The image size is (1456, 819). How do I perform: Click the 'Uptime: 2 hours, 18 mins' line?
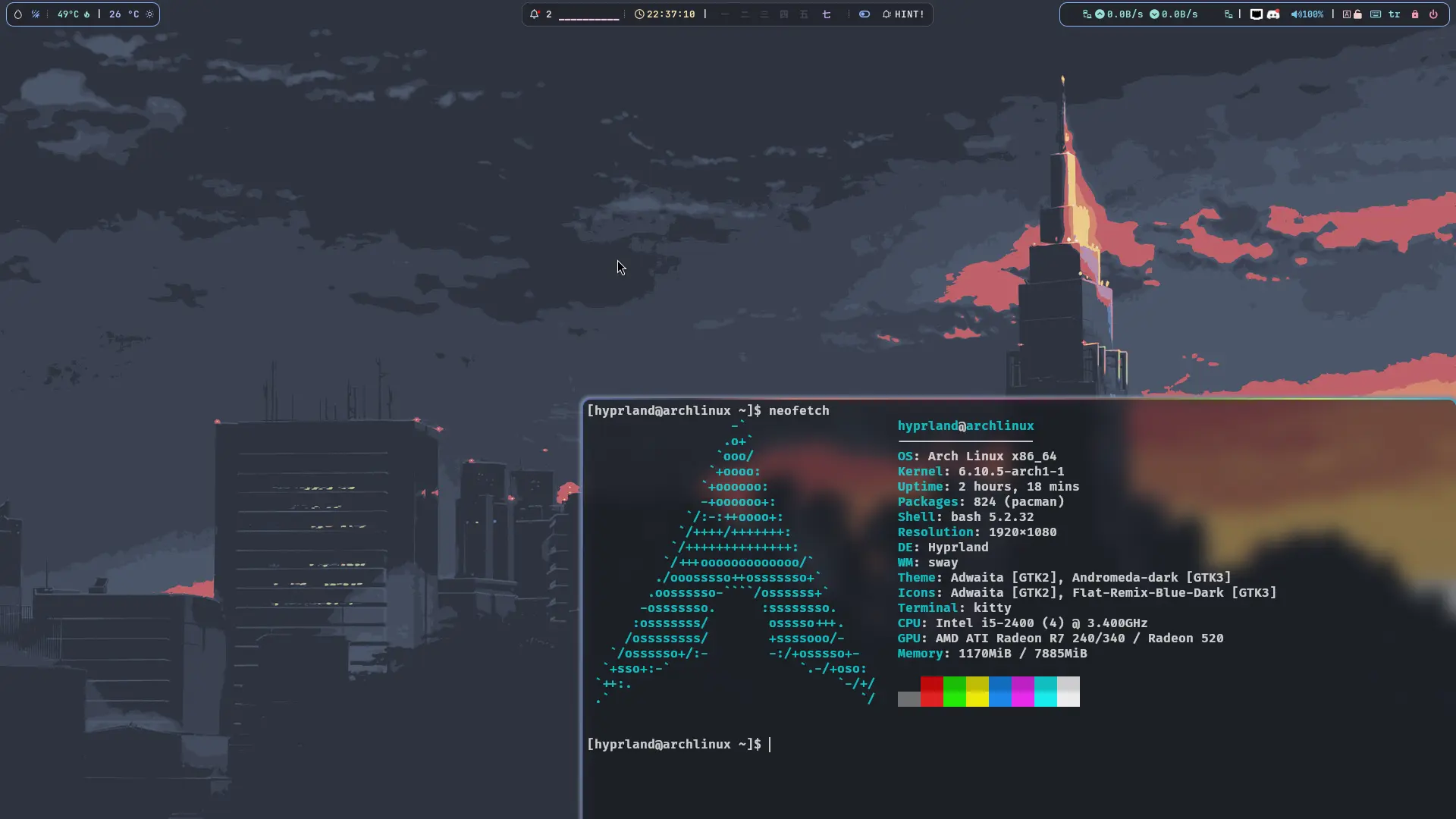[989, 487]
